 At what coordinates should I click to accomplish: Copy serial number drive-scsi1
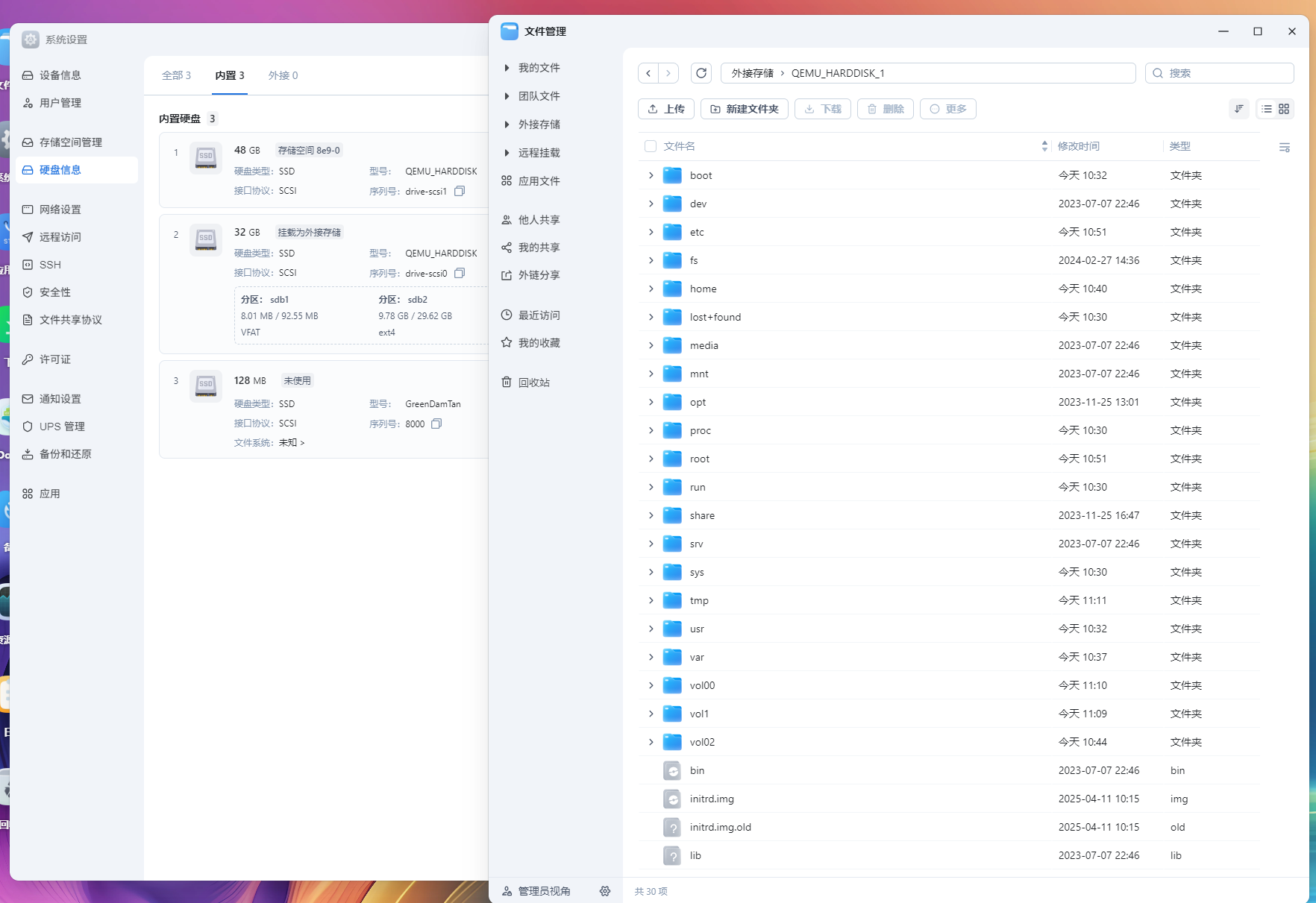pos(460,191)
